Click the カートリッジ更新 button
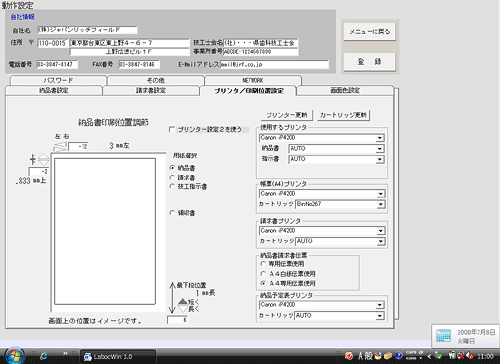The height and width of the screenshot is (364, 500). coord(343,115)
